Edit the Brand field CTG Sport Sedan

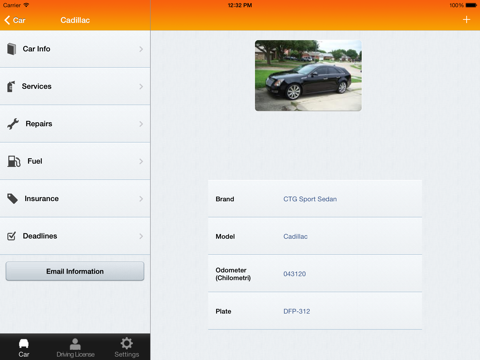(x=310, y=199)
